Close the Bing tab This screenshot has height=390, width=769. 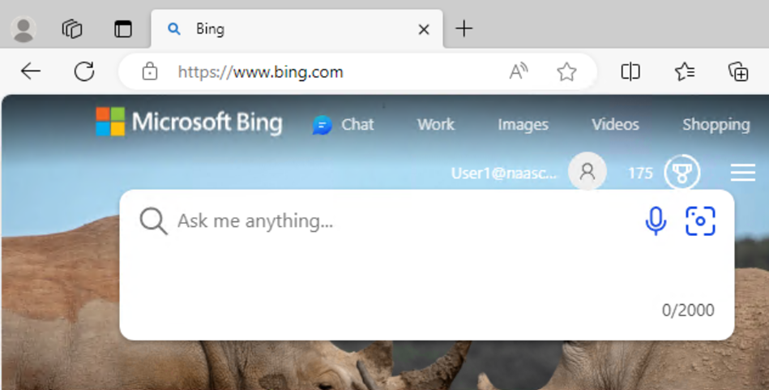point(424,29)
